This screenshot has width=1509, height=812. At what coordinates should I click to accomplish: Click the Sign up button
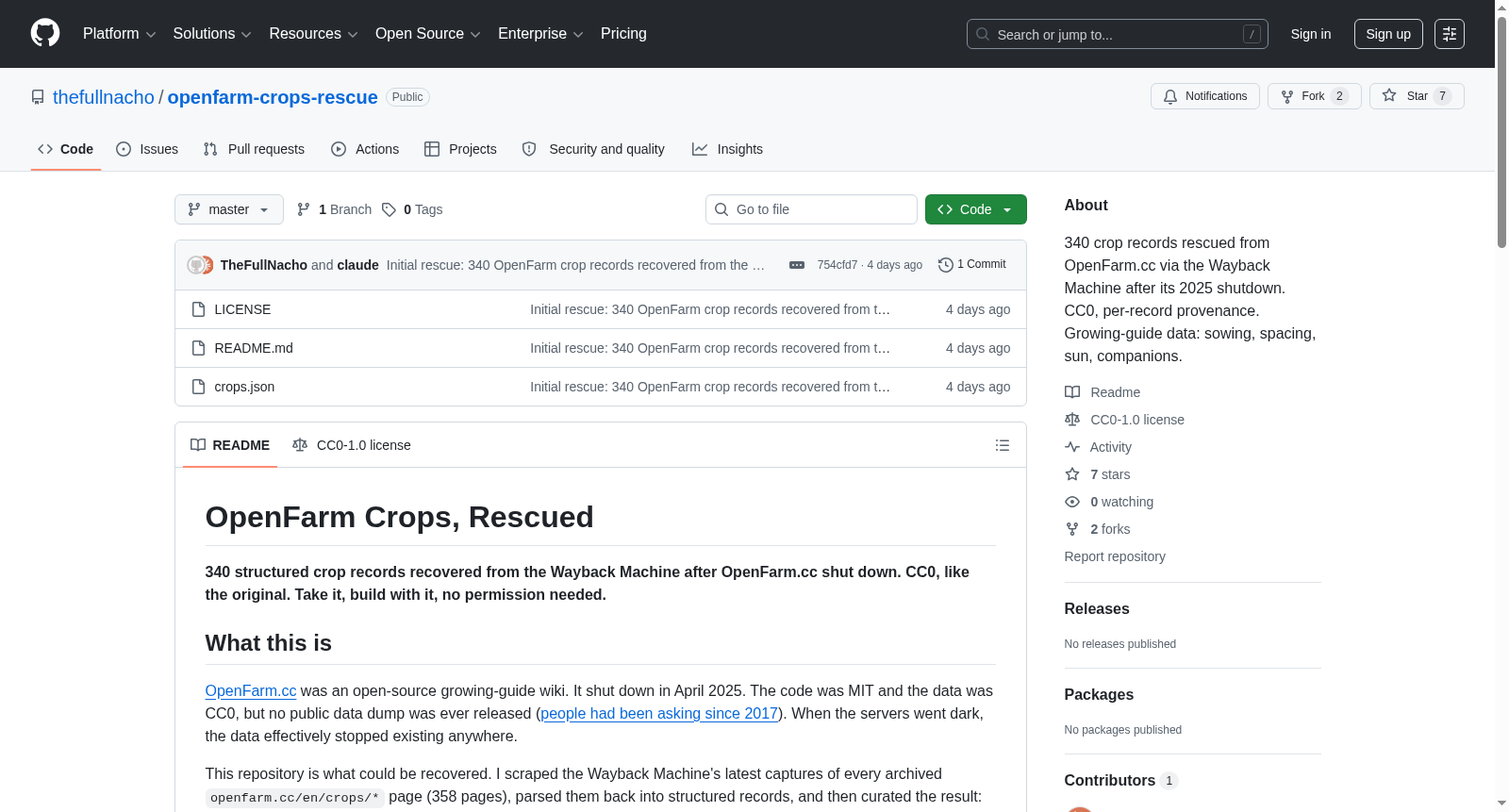(1388, 34)
